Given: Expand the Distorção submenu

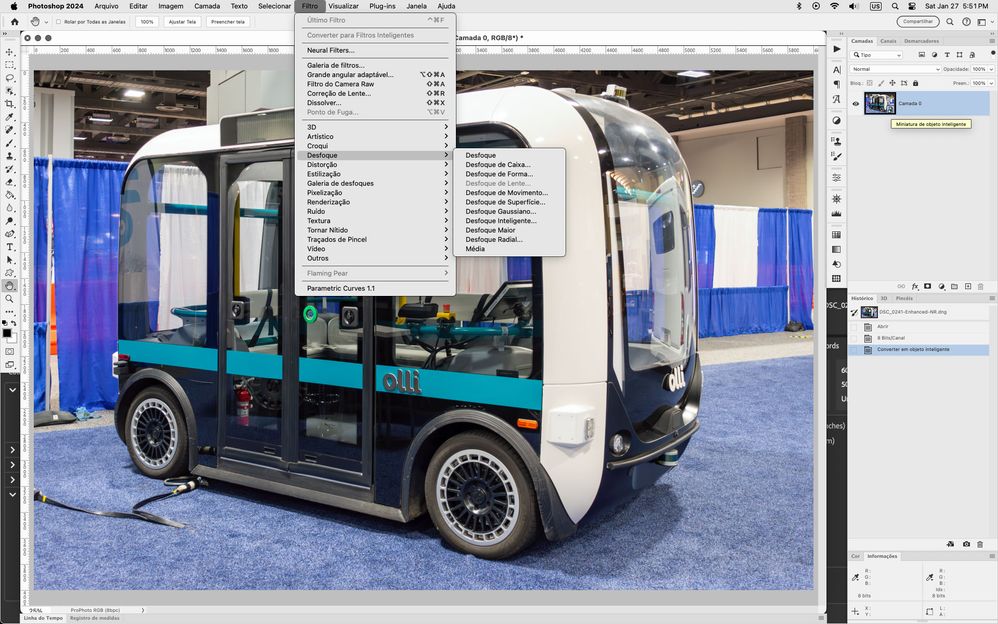Looking at the screenshot, I should coord(375,165).
